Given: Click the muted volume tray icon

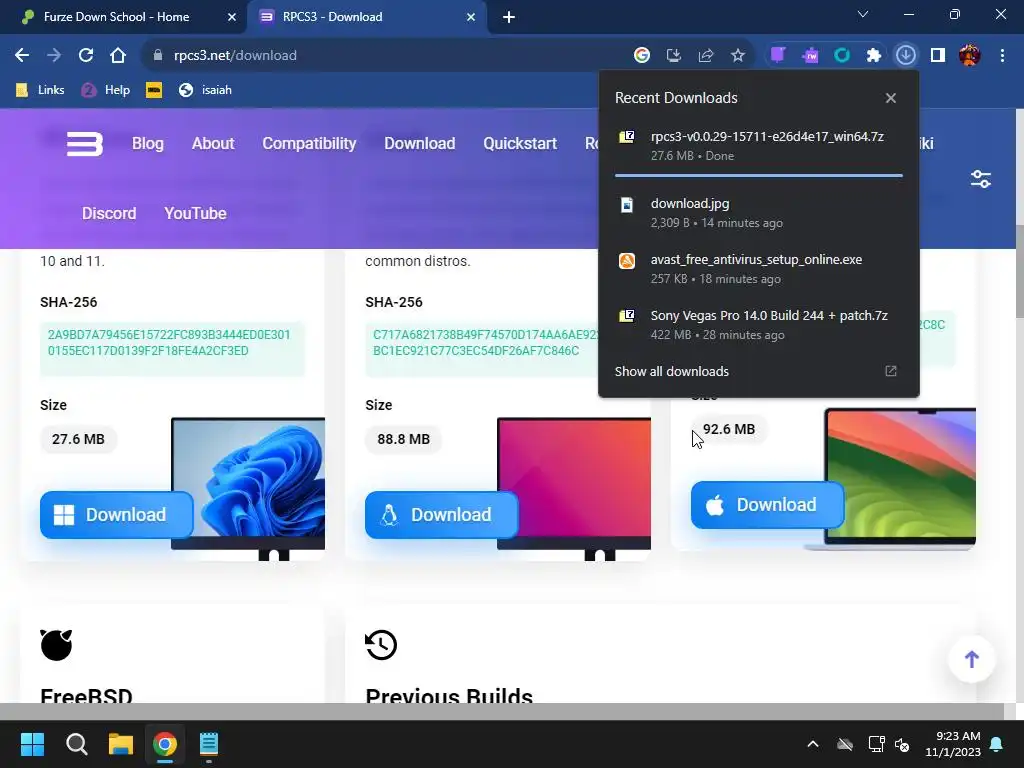Looking at the screenshot, I should point(903,744).
